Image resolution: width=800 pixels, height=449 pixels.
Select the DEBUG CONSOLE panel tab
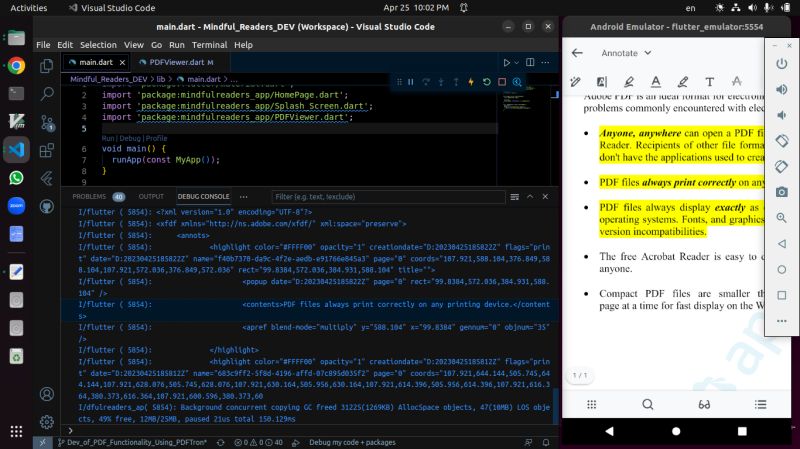pyautogui.click(x=204, y=196)
